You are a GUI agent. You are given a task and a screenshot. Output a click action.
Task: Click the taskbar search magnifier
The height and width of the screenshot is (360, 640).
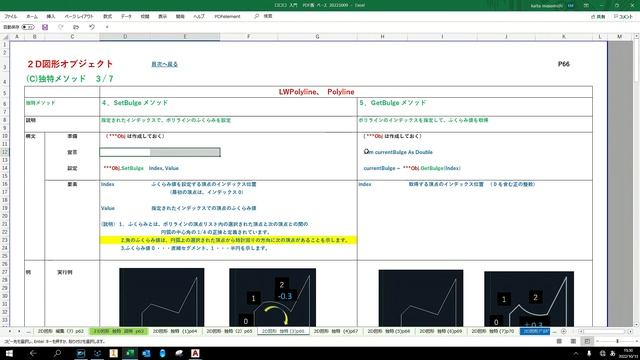pyautogui.click(x=58, y=353)
